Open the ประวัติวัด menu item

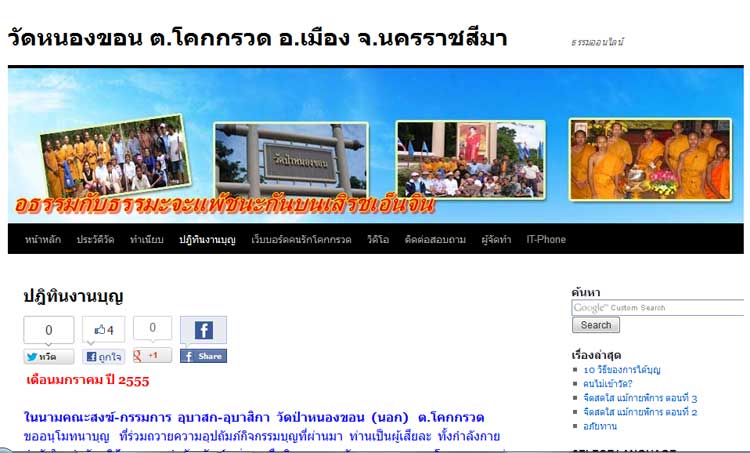(95, 239)
